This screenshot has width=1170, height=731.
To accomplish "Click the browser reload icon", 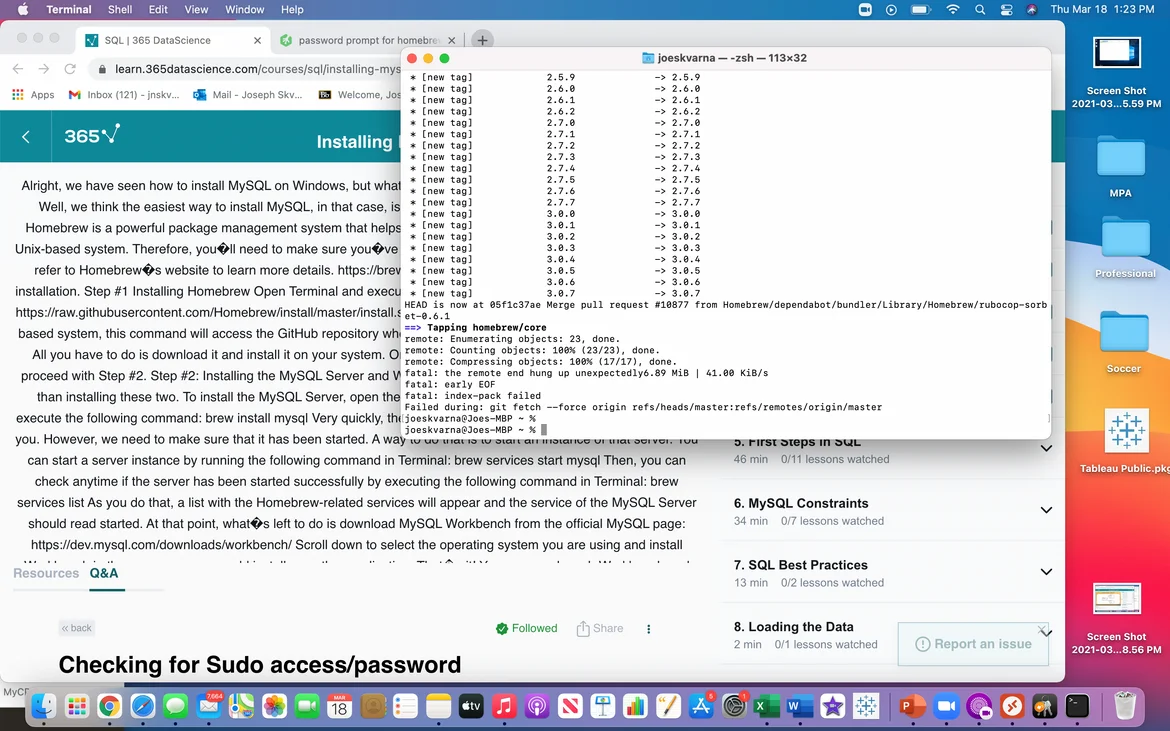I will click(x=70, y=69).
